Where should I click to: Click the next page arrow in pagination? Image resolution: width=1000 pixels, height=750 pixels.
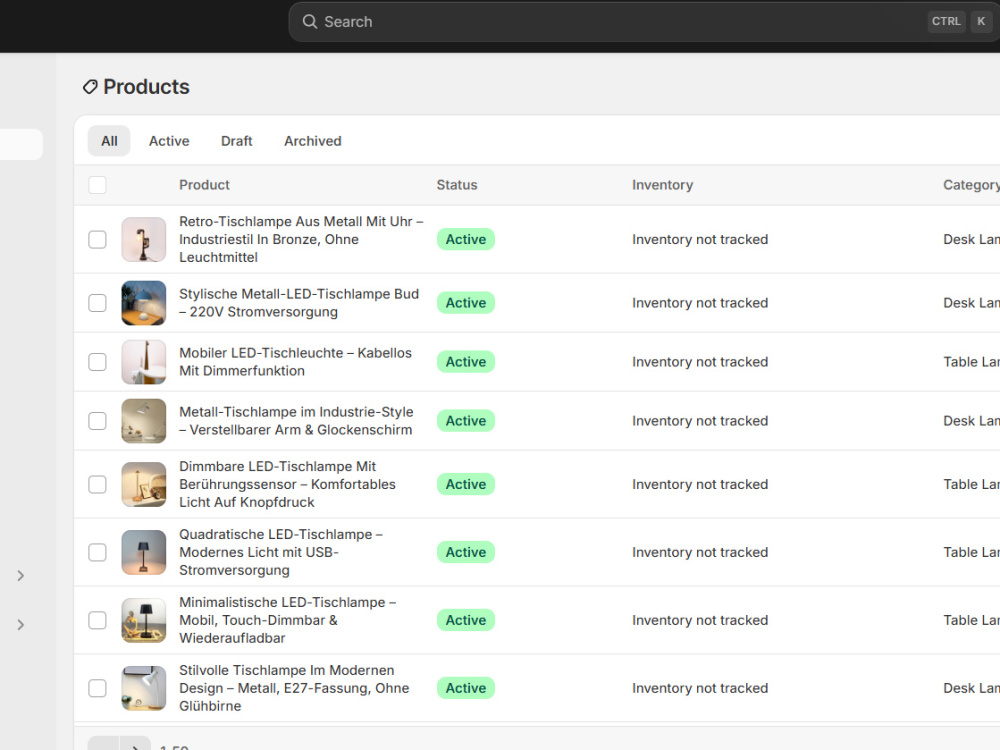pos(135,745)
